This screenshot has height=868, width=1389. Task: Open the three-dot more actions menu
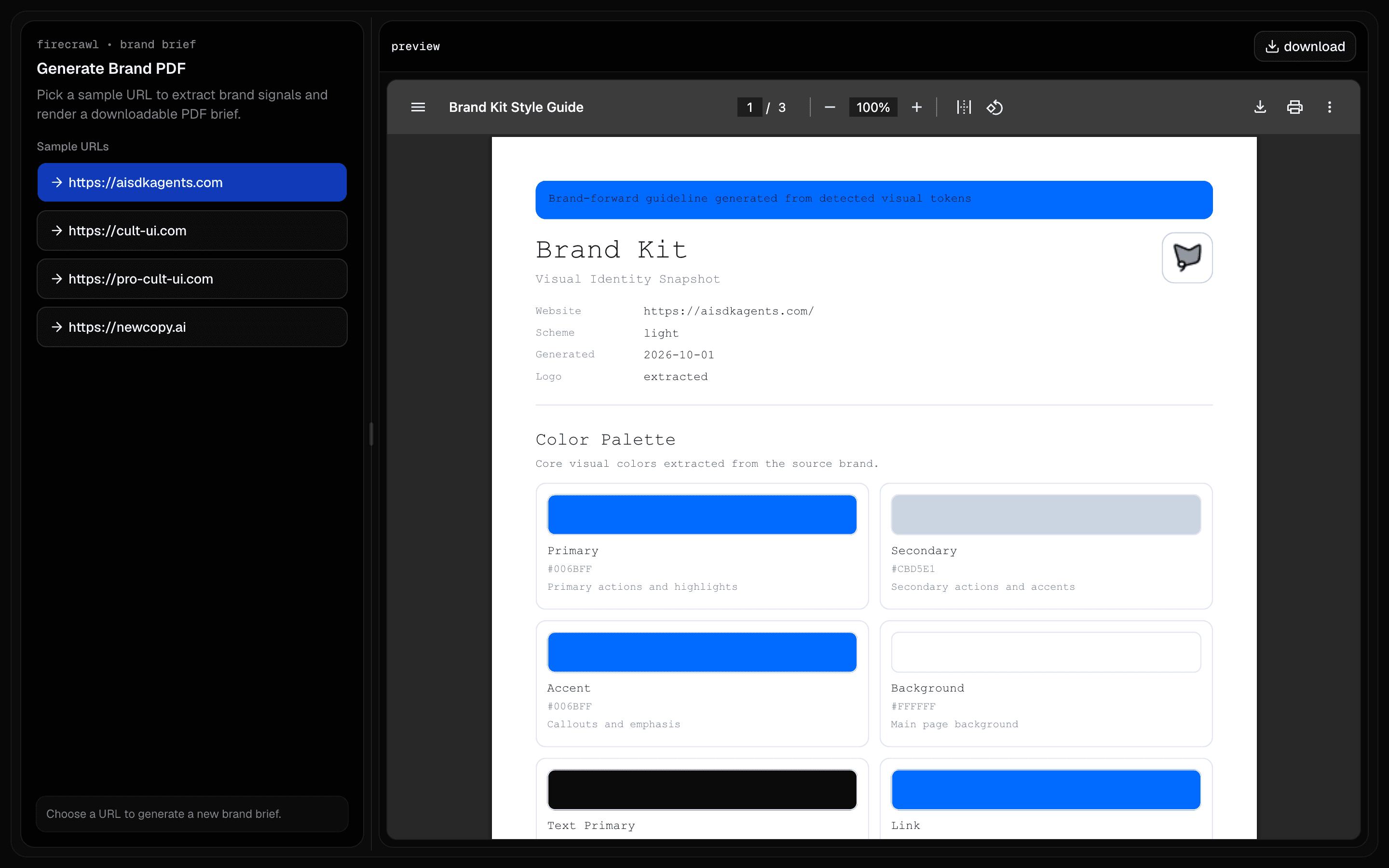pyautogui.click(x=1329, y=108)
